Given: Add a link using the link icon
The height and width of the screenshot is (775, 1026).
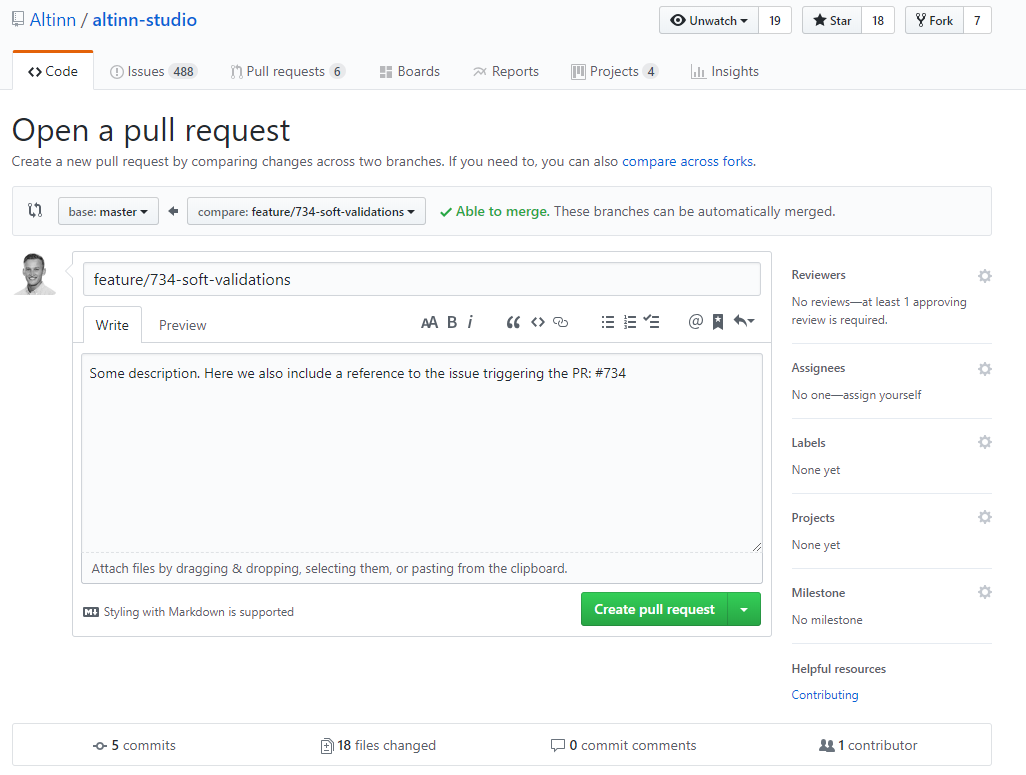Looking at the screenshot, I should 561,322.
